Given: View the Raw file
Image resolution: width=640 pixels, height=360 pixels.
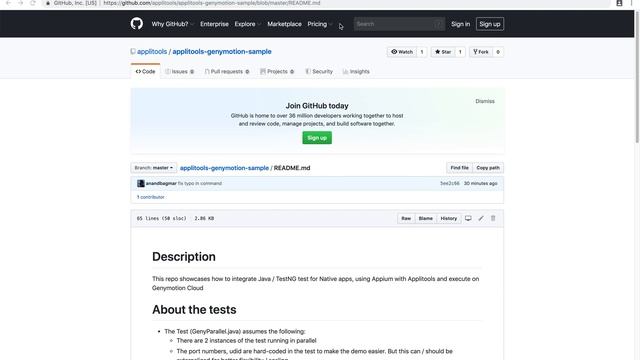Looking at the screenshot, I should [406, 218].
